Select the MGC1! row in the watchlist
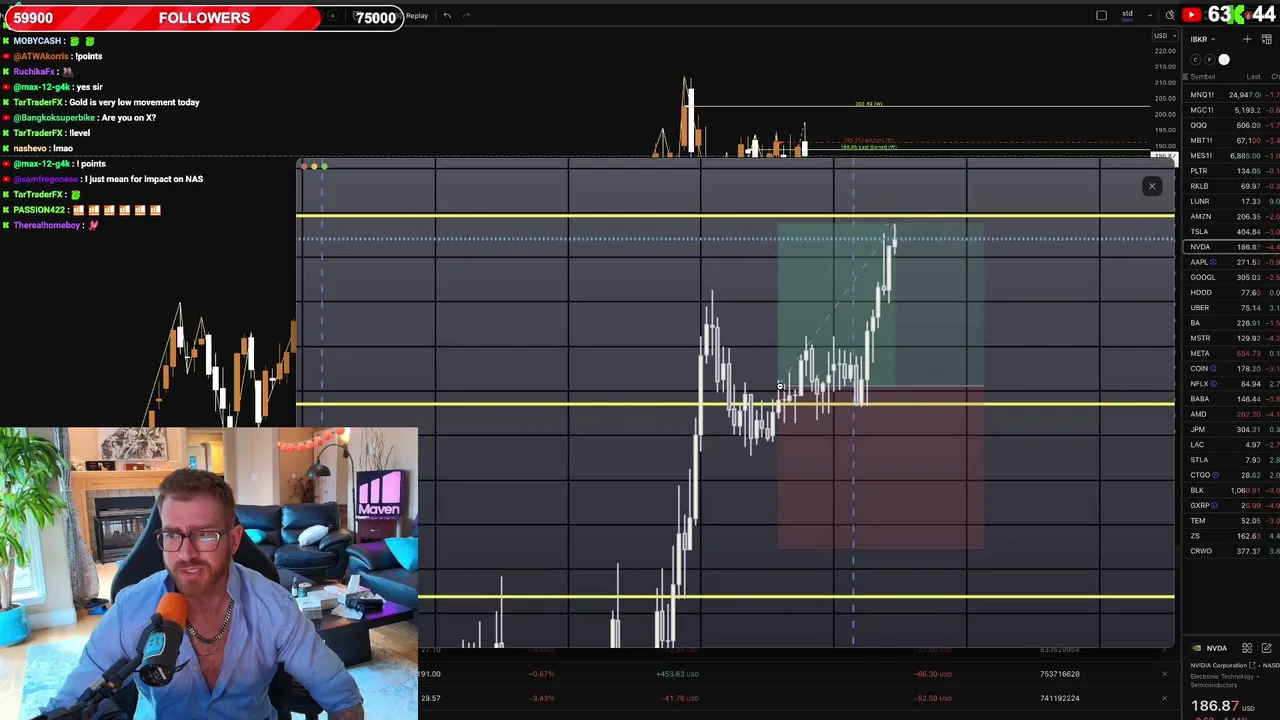 pyautogui.click(x=1232, y=110)
